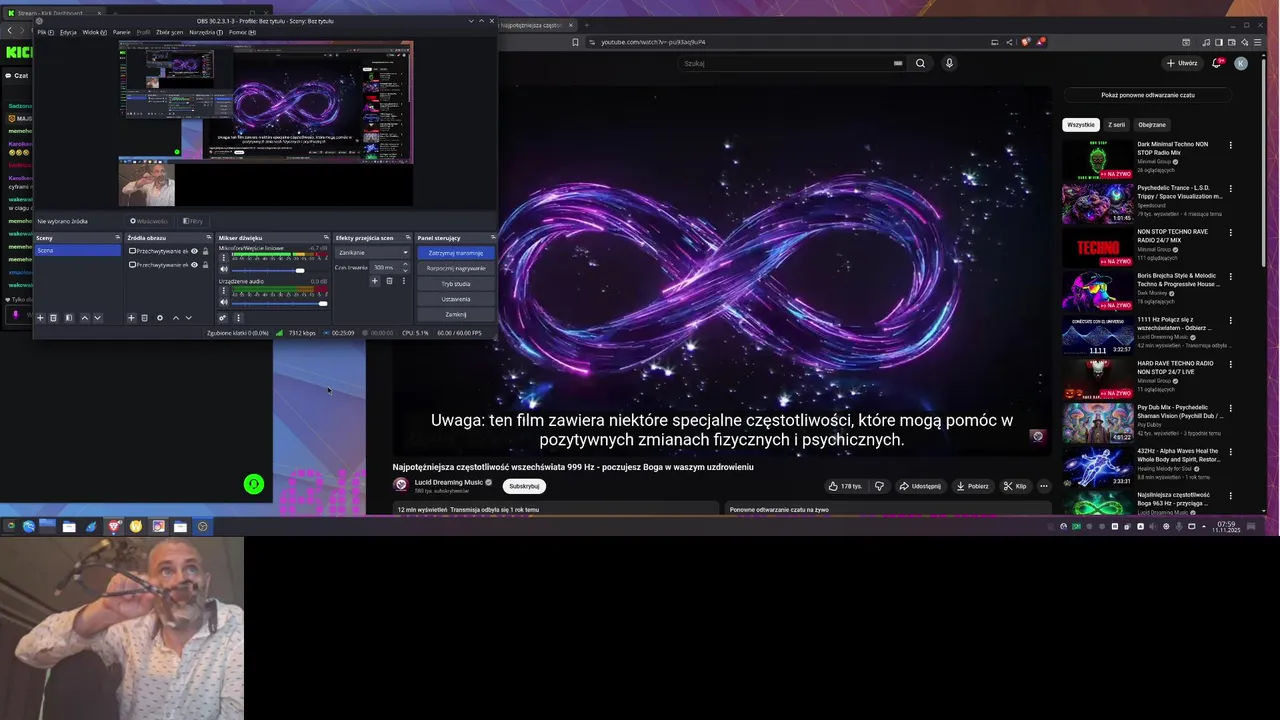Click Zamknij button in OBS

(x=456, y=314)
